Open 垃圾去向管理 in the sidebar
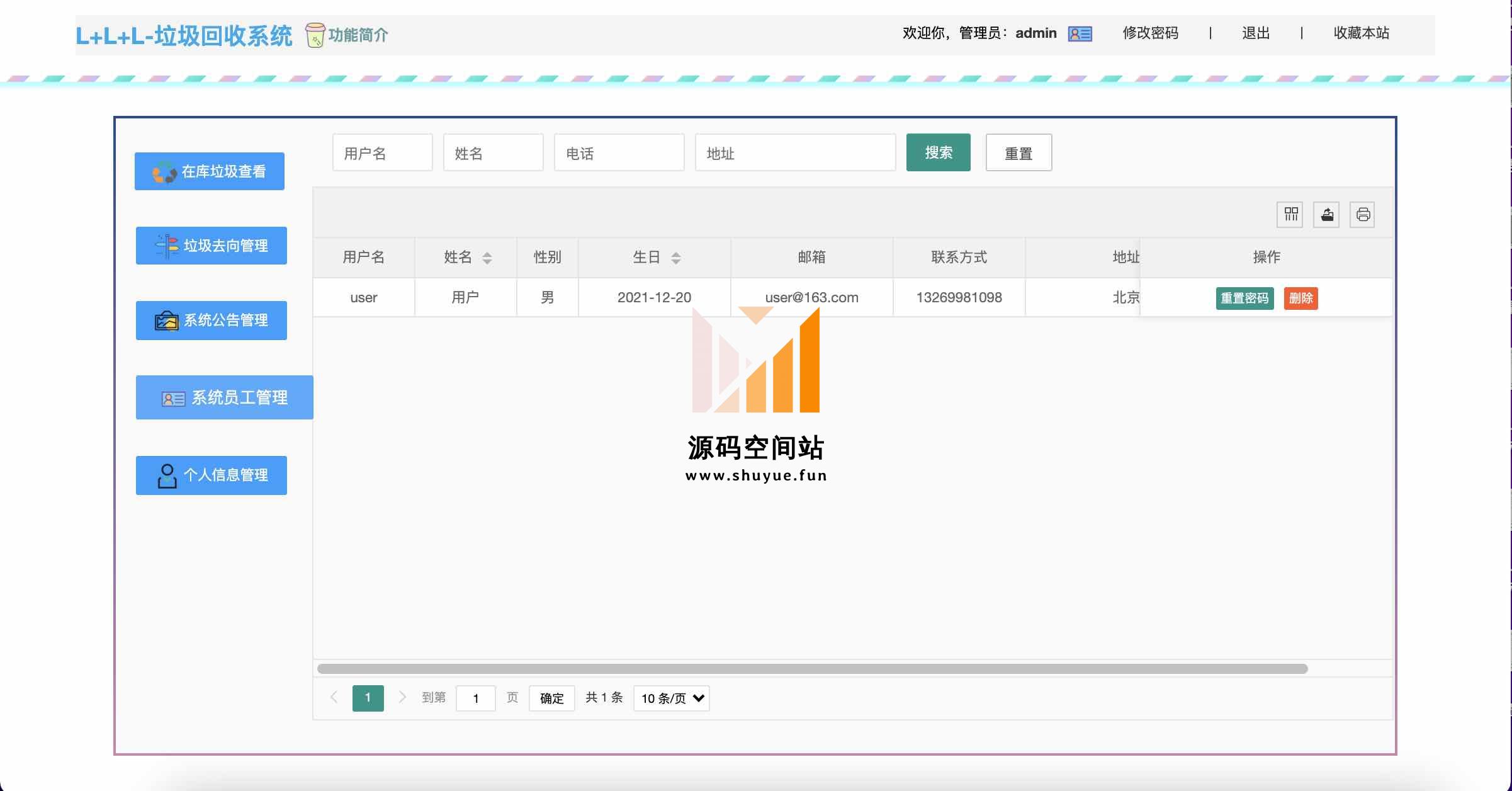1512x791 pixels. [x=212, y=246]
